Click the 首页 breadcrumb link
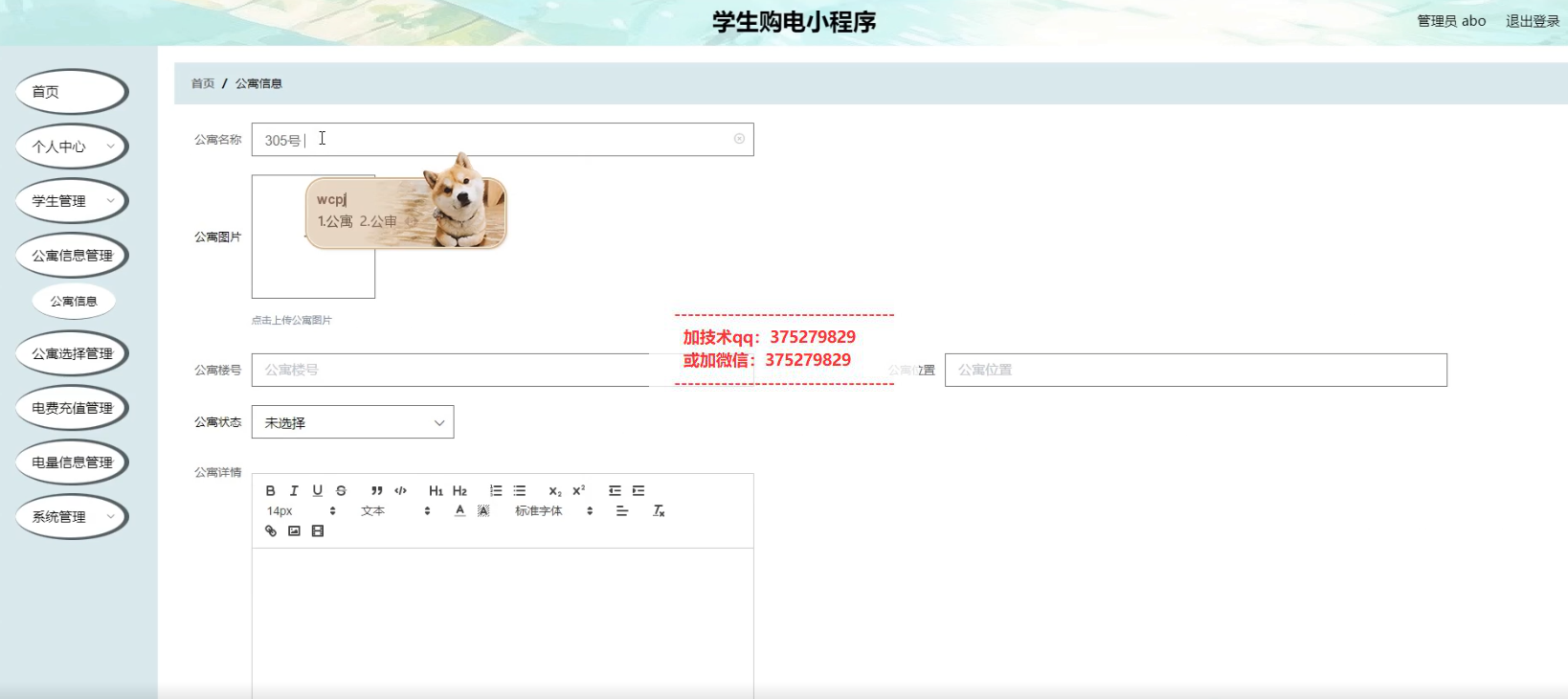 (x=203, y=83)
